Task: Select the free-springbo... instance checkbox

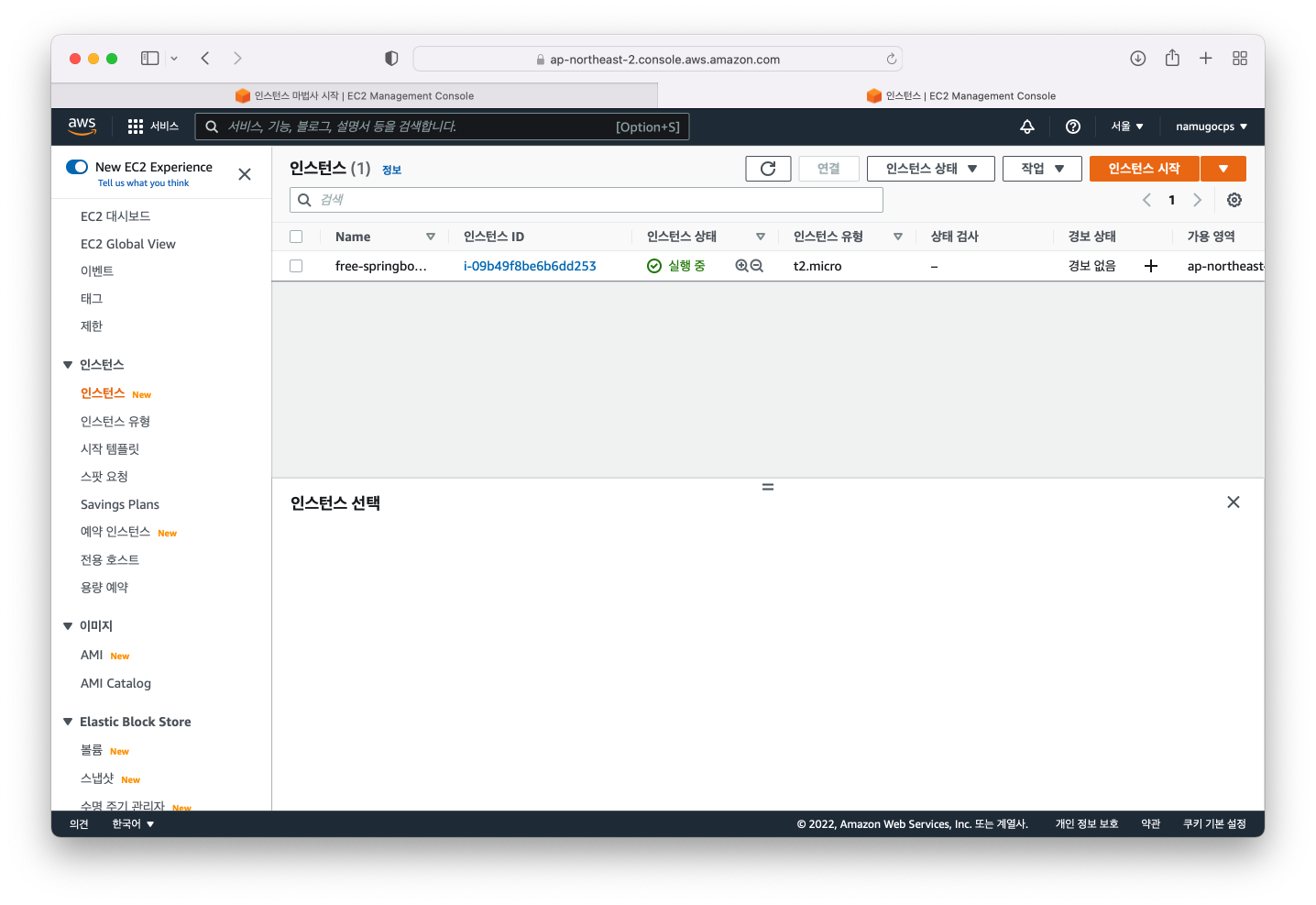Action: click(x=296, y=266)
